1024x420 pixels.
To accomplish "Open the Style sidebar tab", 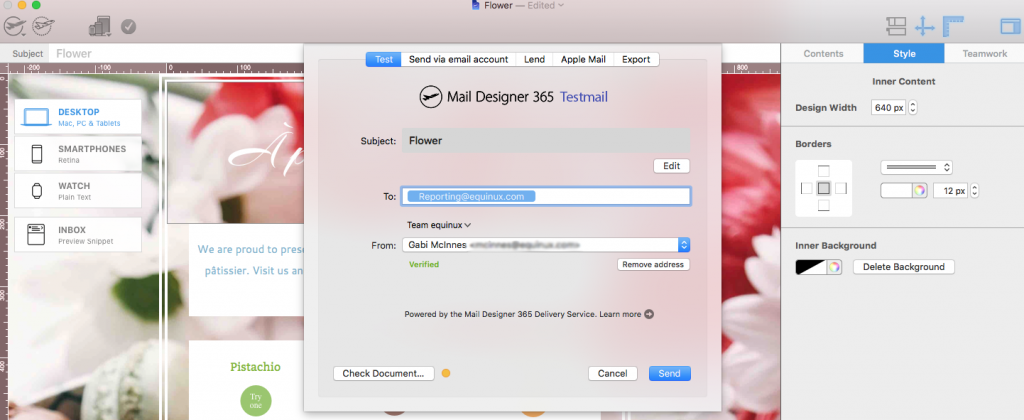I will click(x=904, y=54).
